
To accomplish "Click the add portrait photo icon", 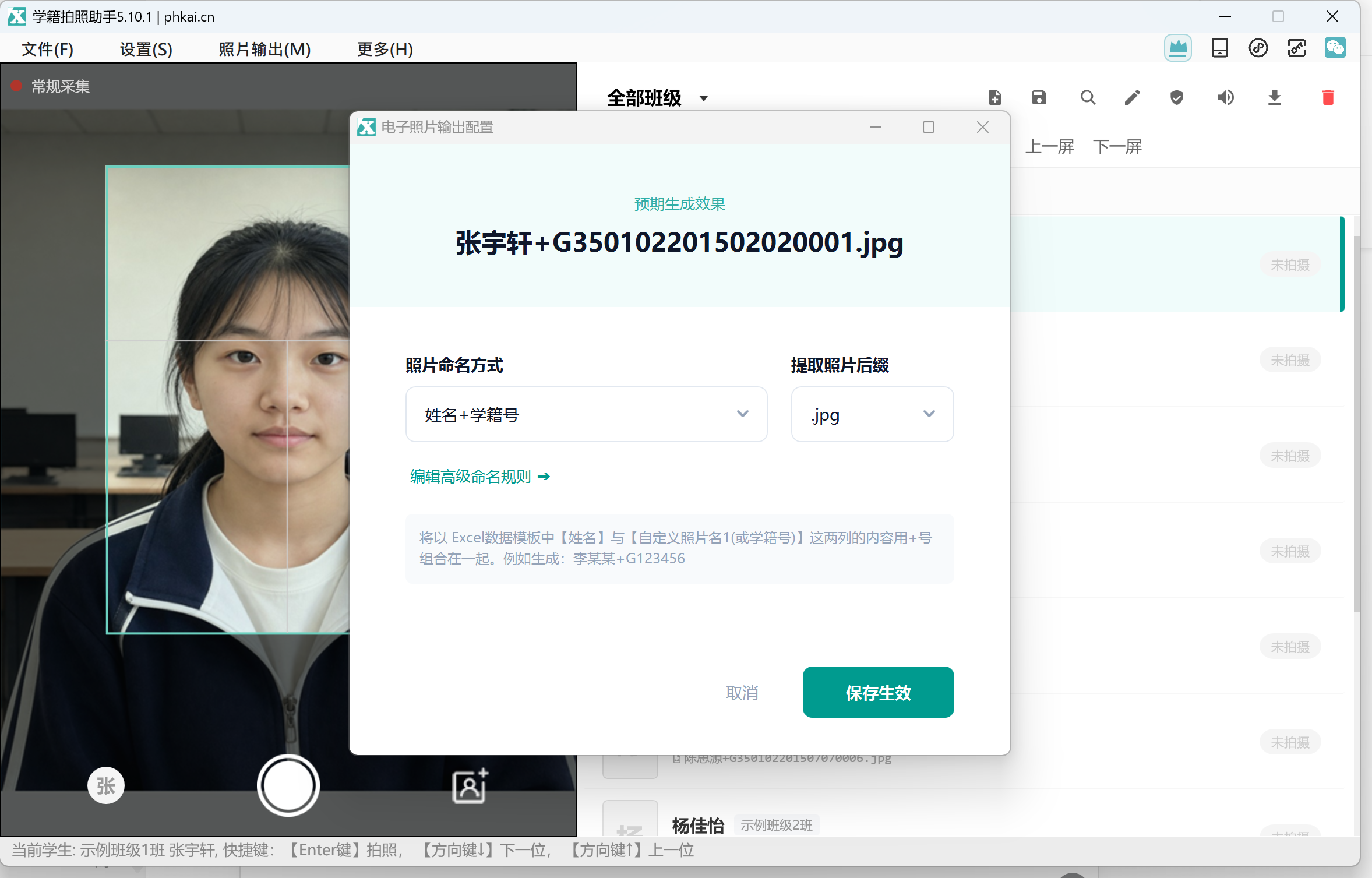I will [x=470, y=785].
